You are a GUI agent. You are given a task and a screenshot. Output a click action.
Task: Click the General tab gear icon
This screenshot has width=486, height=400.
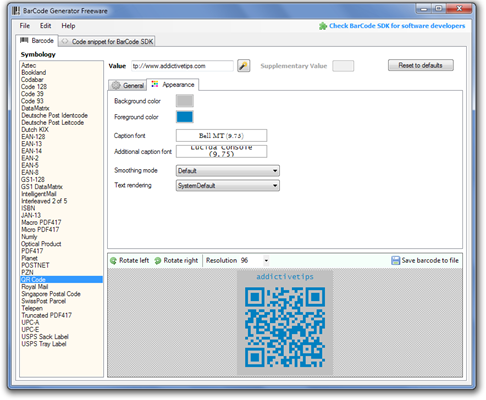click(116, 85)
